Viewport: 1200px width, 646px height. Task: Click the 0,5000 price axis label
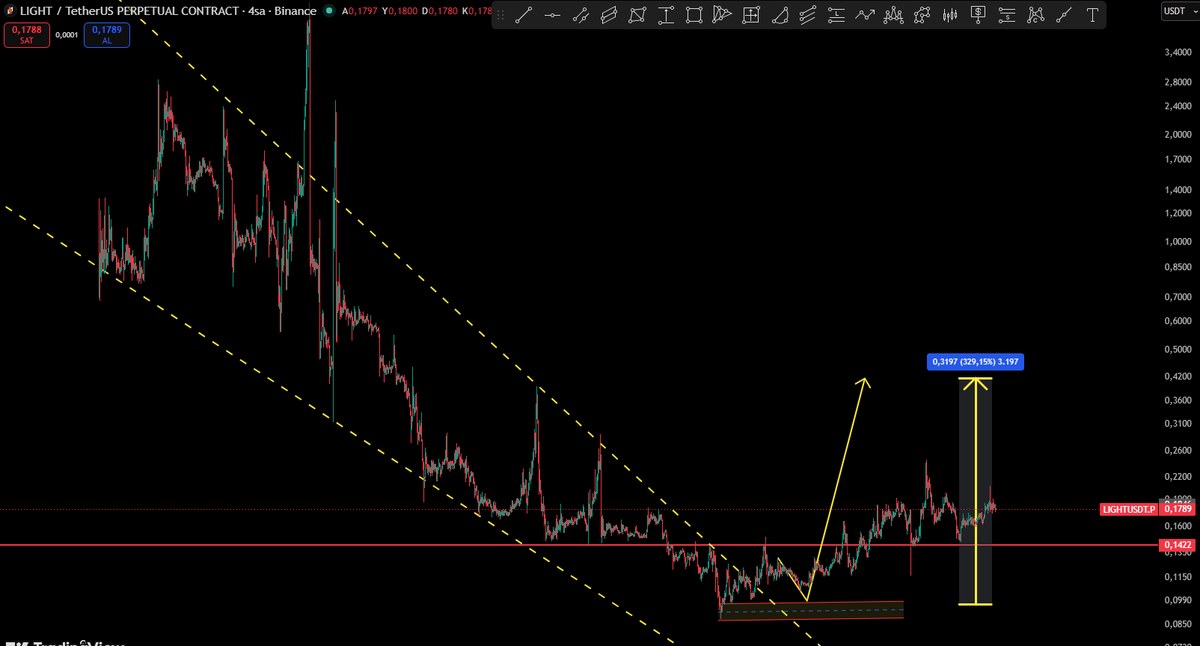click(1176, 349)
